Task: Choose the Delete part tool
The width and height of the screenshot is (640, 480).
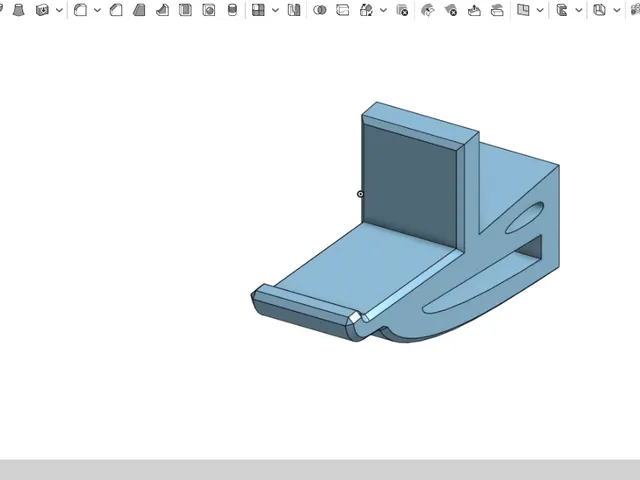Action: (402, 10)
